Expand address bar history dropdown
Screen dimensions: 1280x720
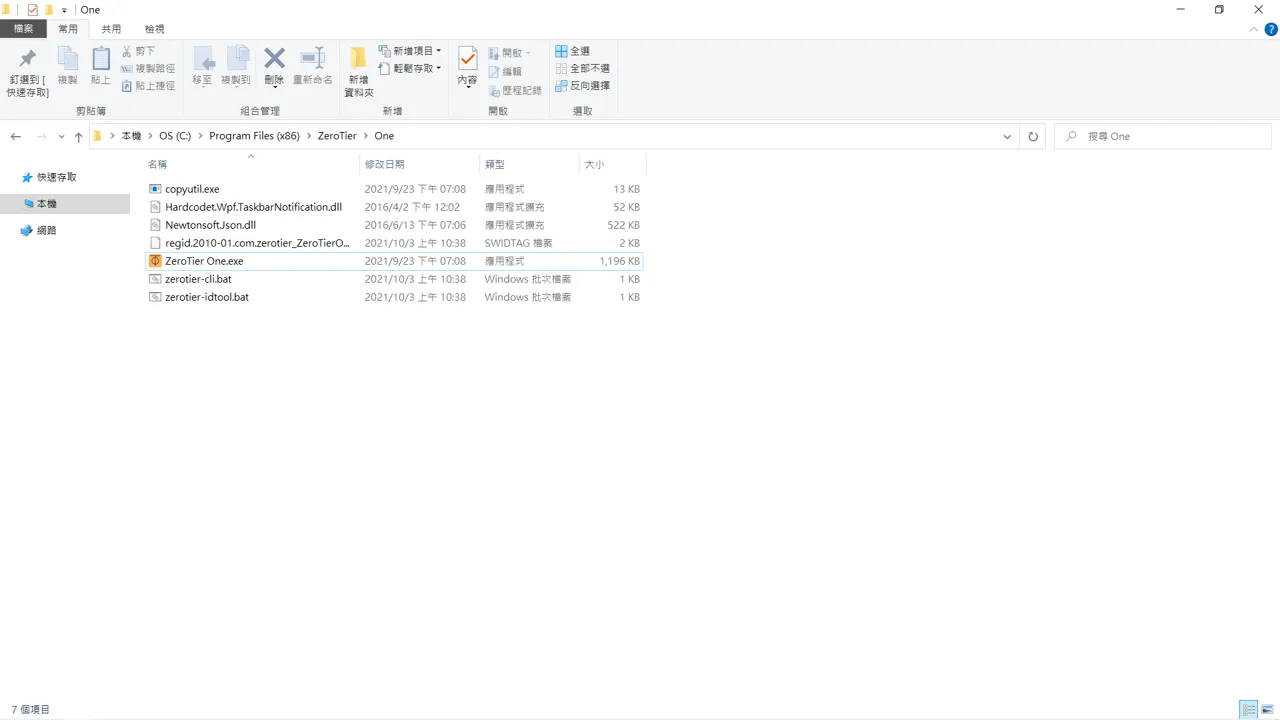tap(1007, 136)
